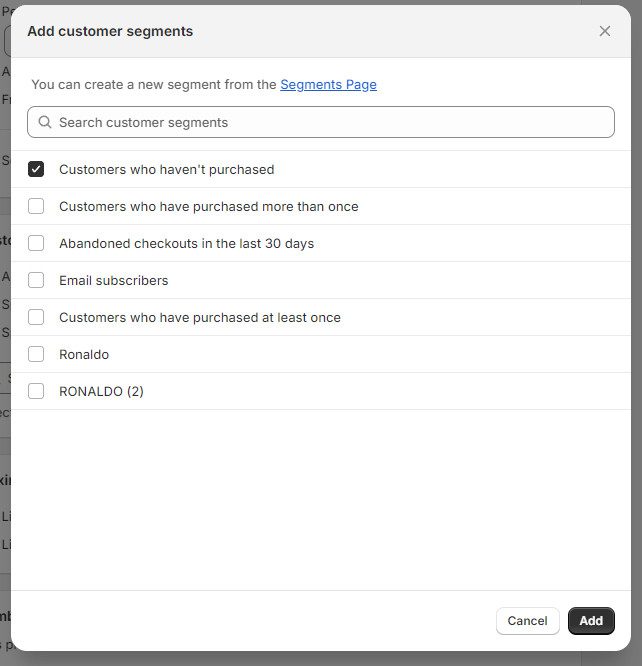Open the Segments Page link
Image resolution: width=642 pixels, height=666 pixels.
tap(328, 85)
